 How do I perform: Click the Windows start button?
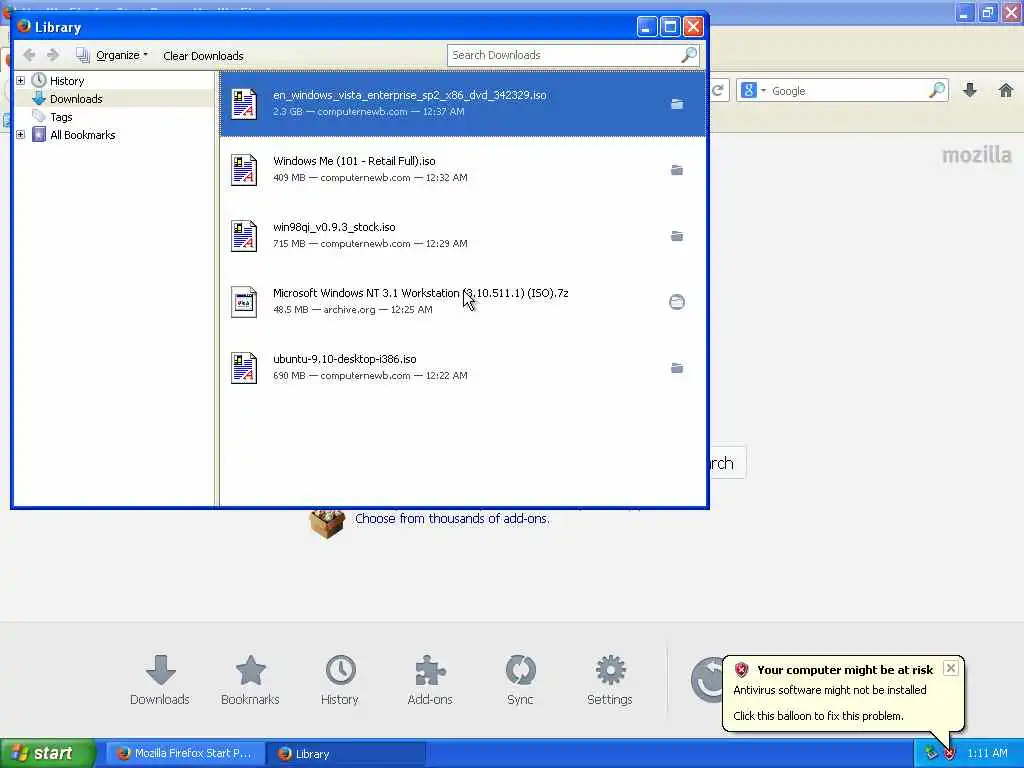[47, 754]
